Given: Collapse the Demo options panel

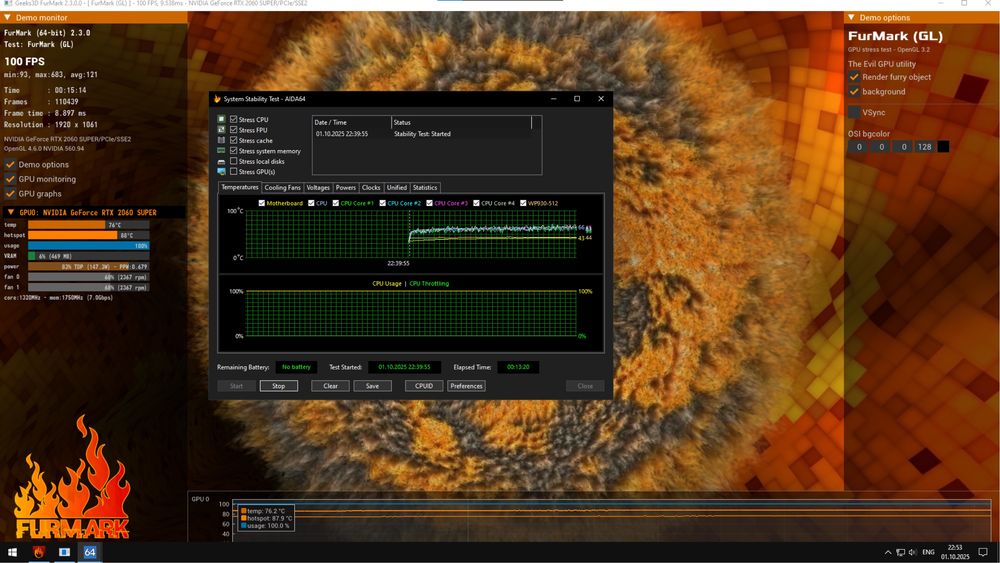Looking at the screenshot, I should click(x=851, y=18).
